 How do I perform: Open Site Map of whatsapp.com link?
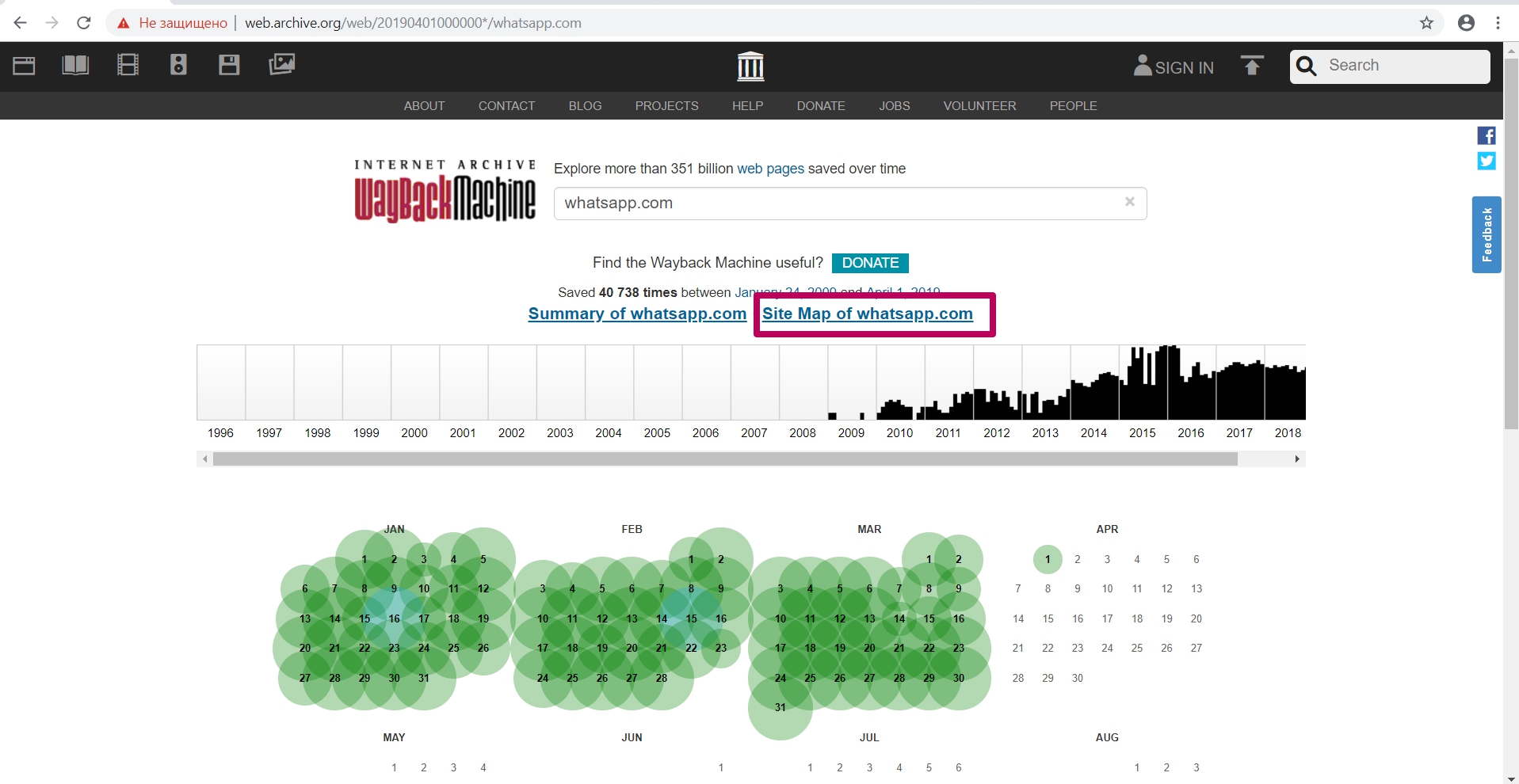tap(868, 314)
